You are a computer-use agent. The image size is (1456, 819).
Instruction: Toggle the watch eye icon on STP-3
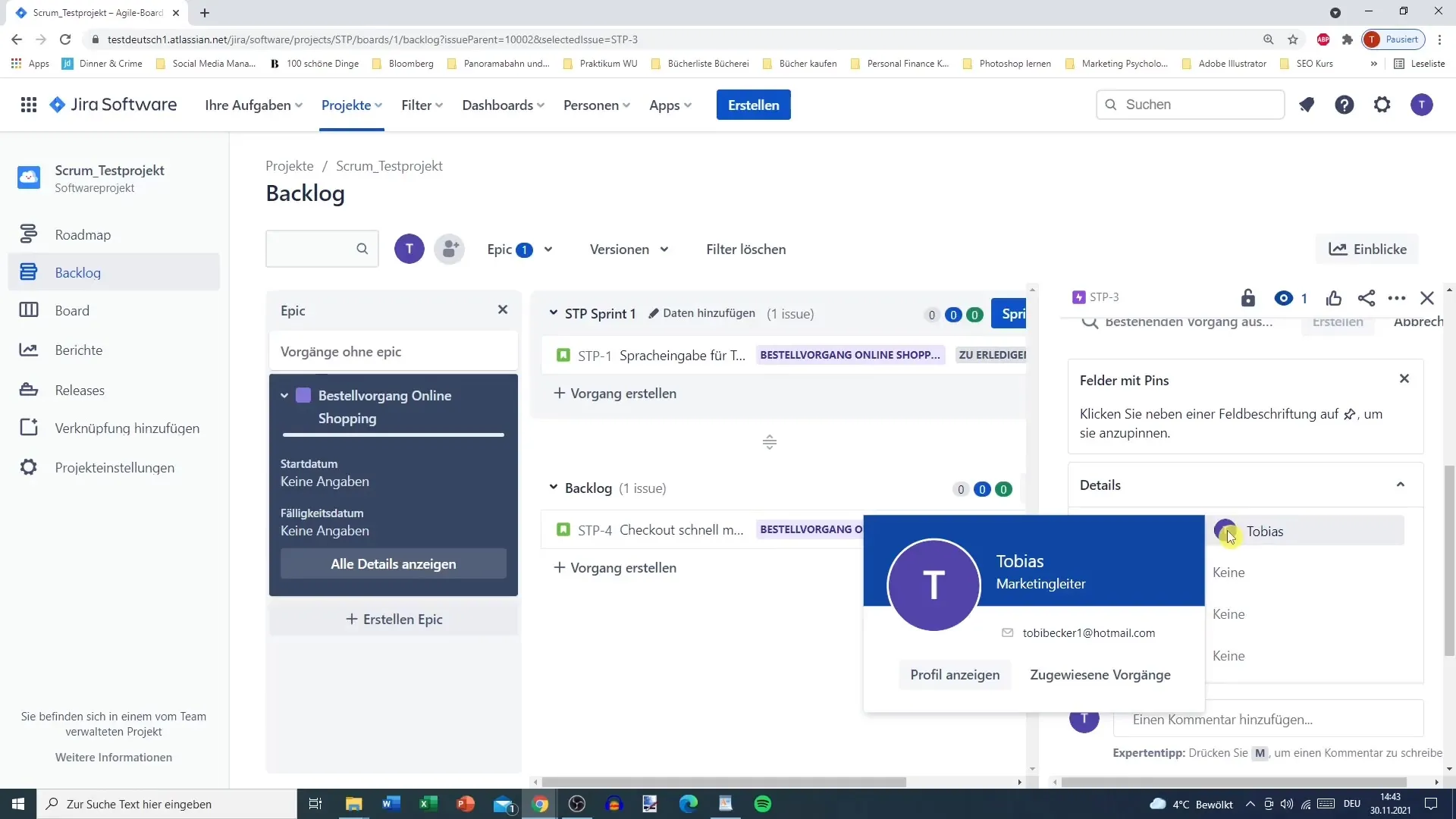[x=1284, y=298]
